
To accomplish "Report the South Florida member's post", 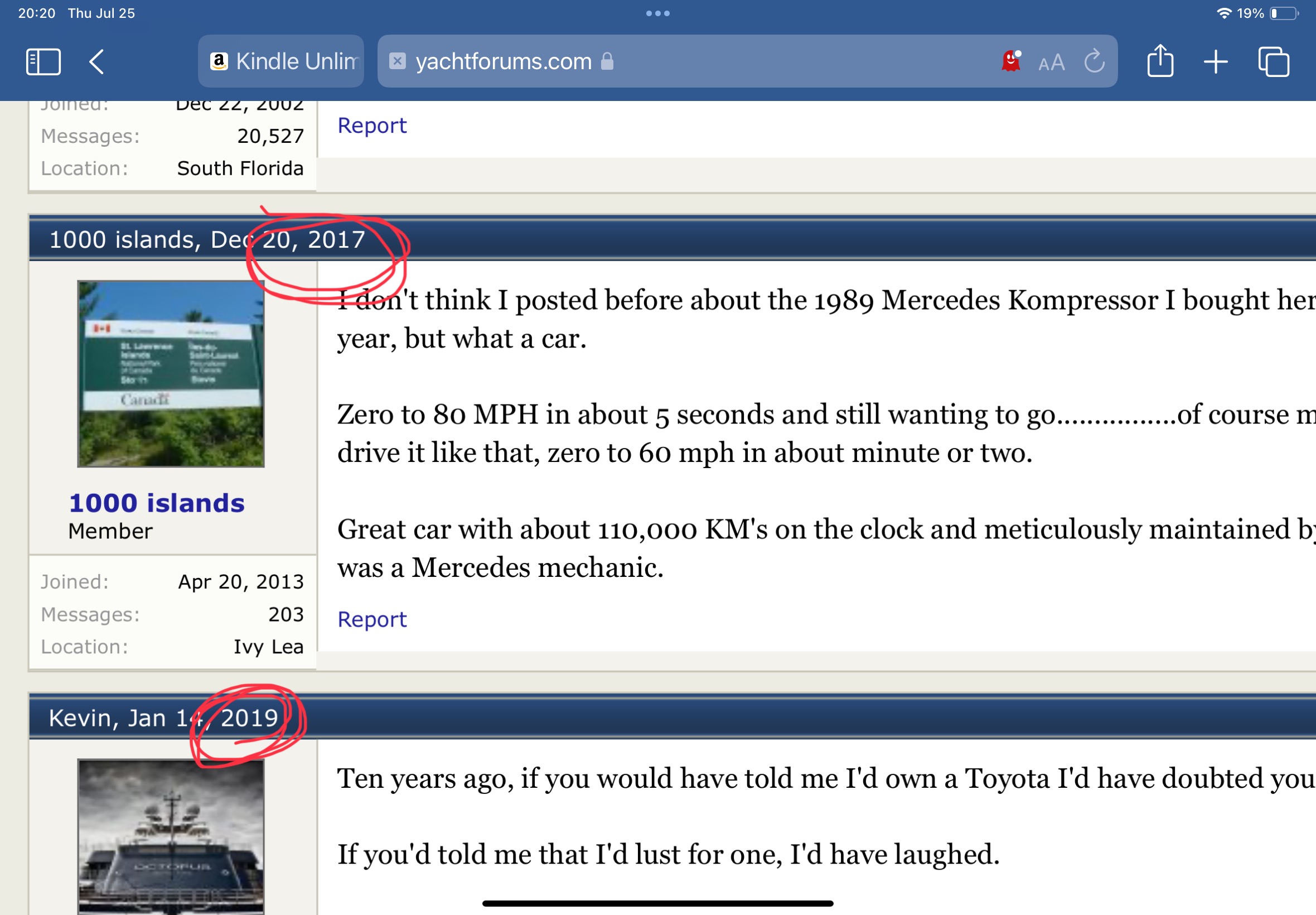I will (372, 125).
